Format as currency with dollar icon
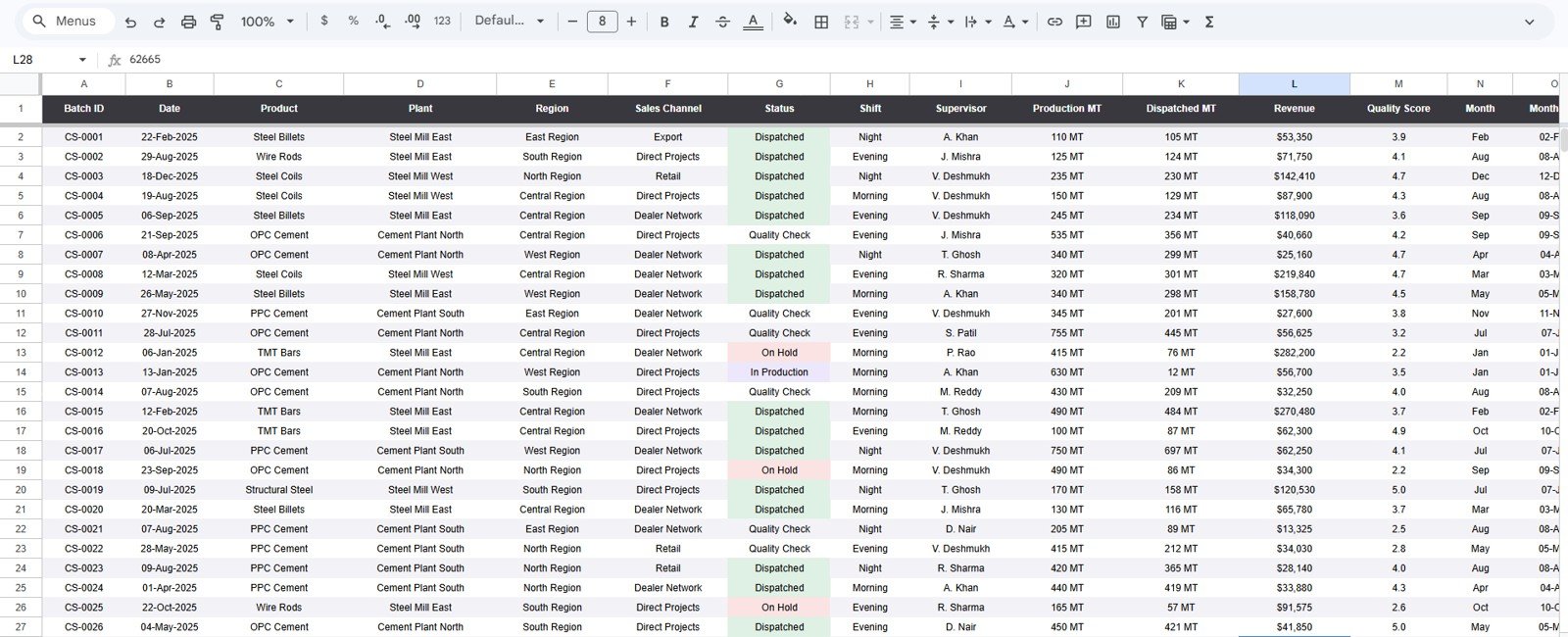The image size is (1568, 637). pyautogui.click(x=324, y=21)
